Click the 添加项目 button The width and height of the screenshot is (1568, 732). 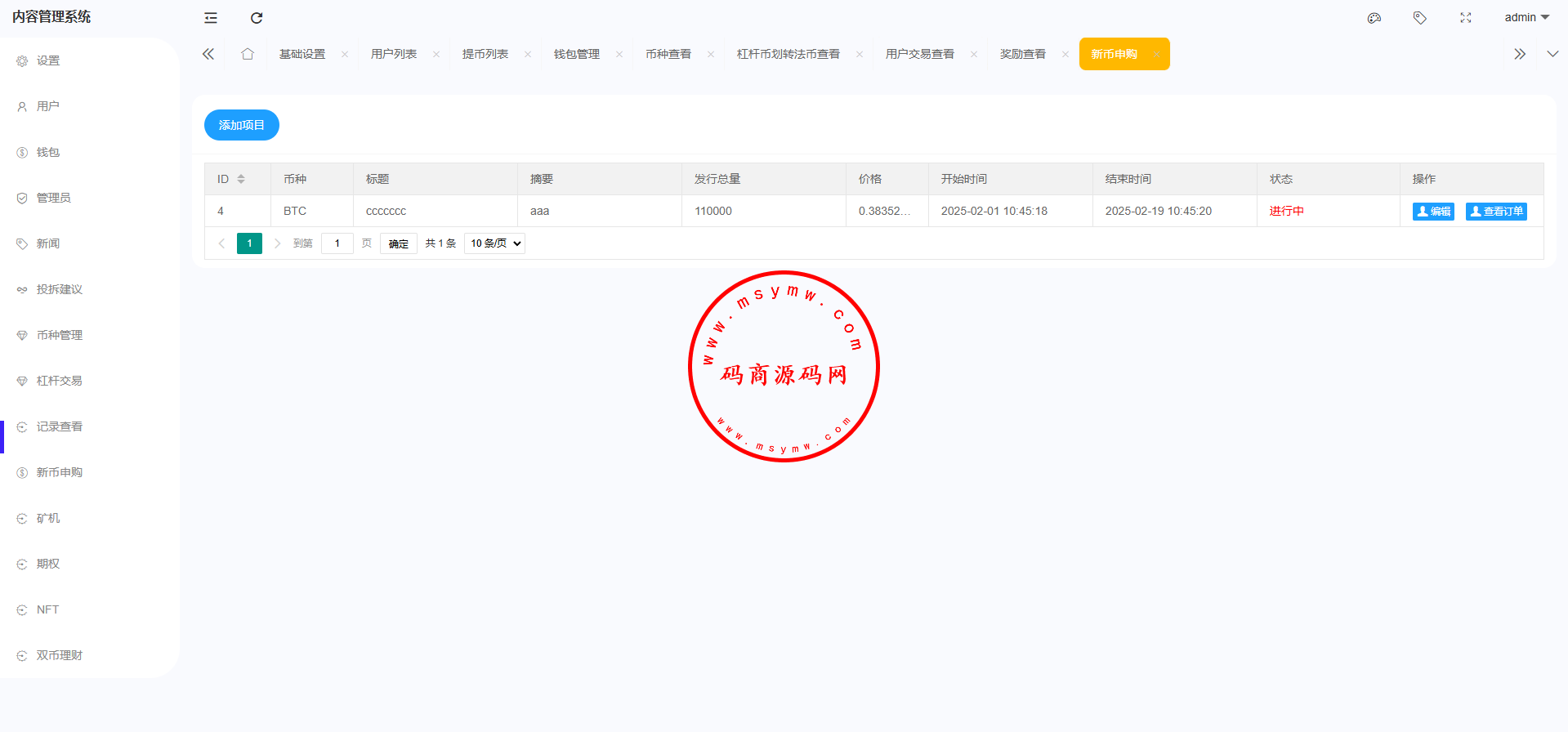[242, 125]
